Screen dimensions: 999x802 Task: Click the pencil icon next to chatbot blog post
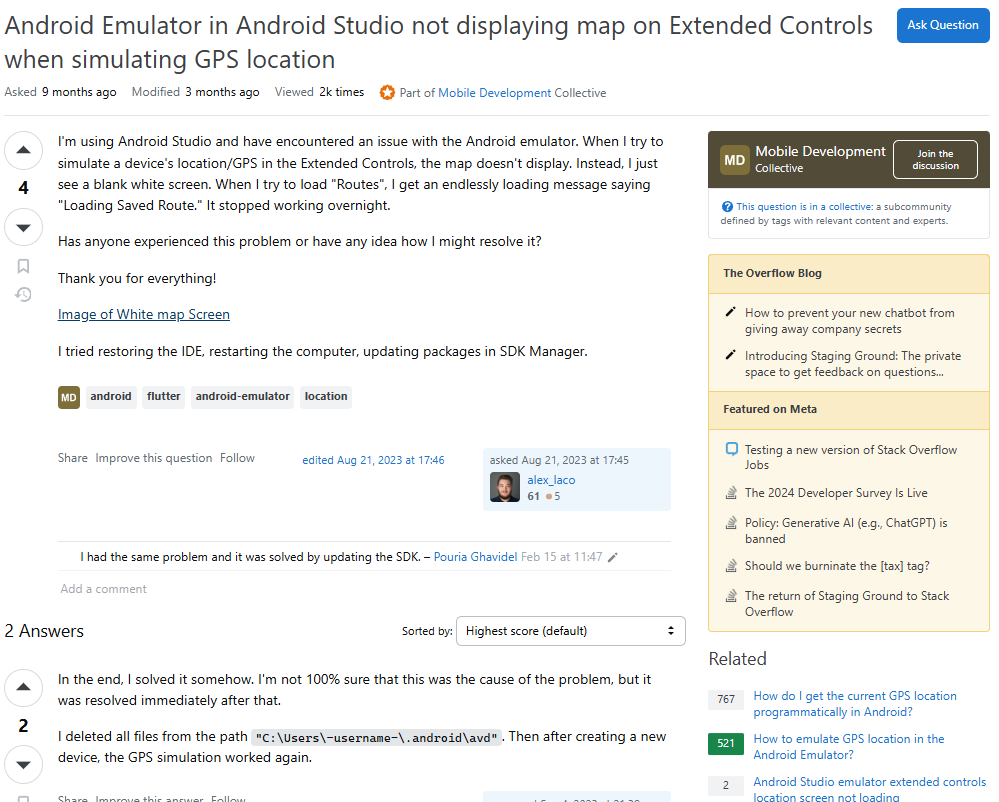[x=731, y=312]
